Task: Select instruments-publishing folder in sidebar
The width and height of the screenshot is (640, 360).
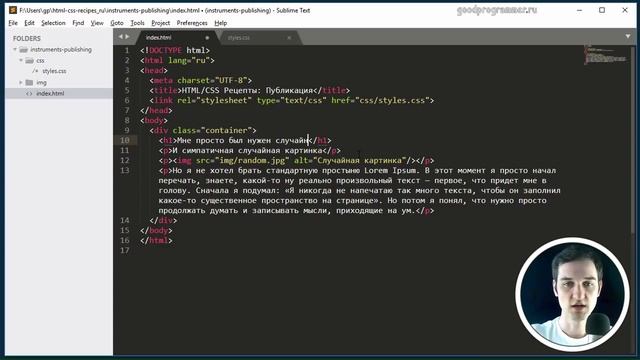Action: click(x=61, y=49)
